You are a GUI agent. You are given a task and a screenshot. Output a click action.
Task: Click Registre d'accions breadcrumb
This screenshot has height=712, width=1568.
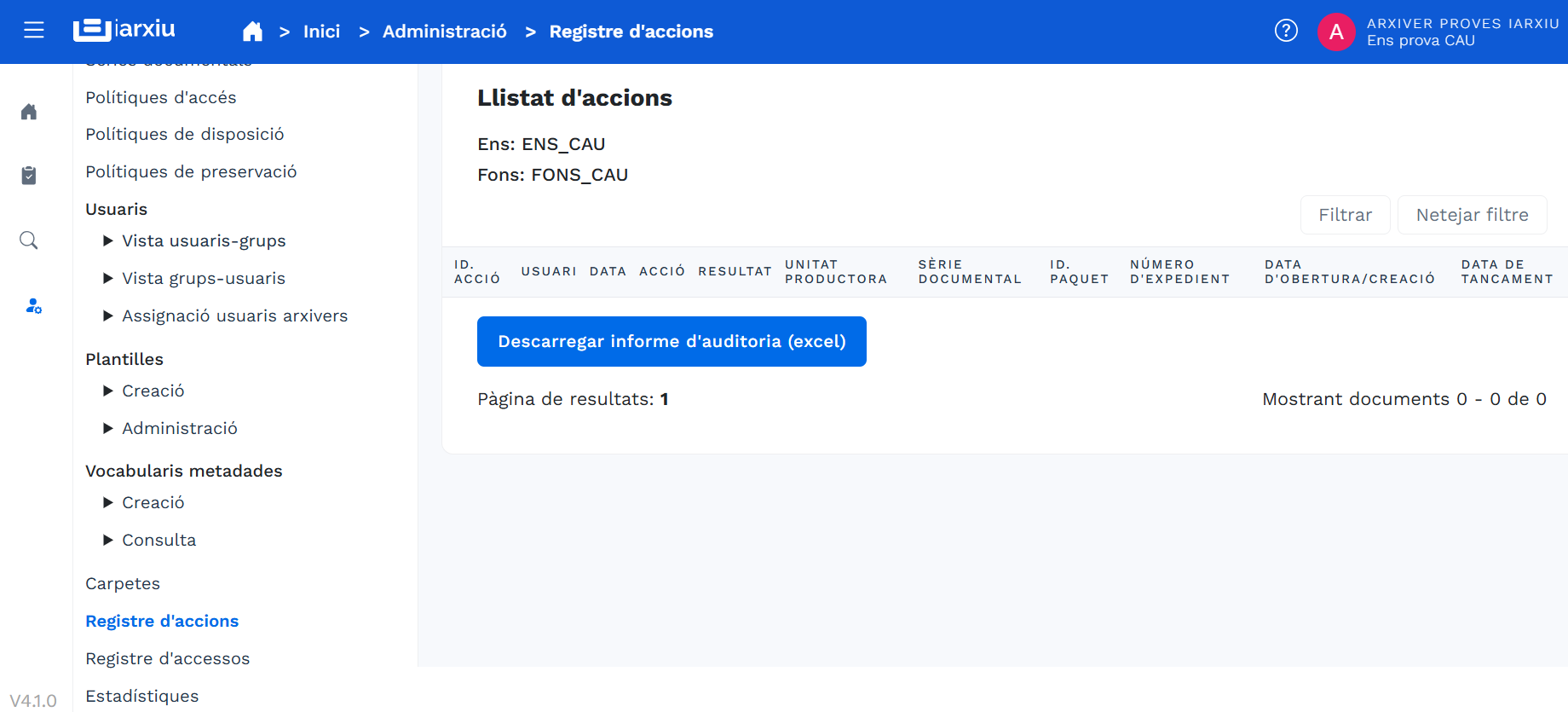click(x=631, y=32)
